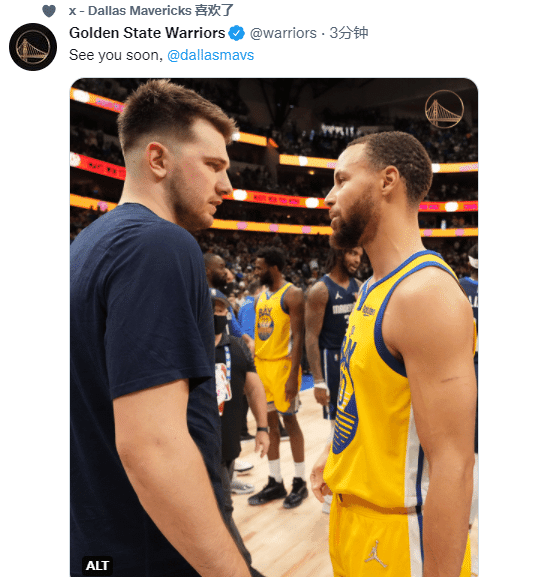Viewport: 535px width, 577px height.
Task: Click the blue verified badge
Action: pyautogui.click(x=237, y=33)
